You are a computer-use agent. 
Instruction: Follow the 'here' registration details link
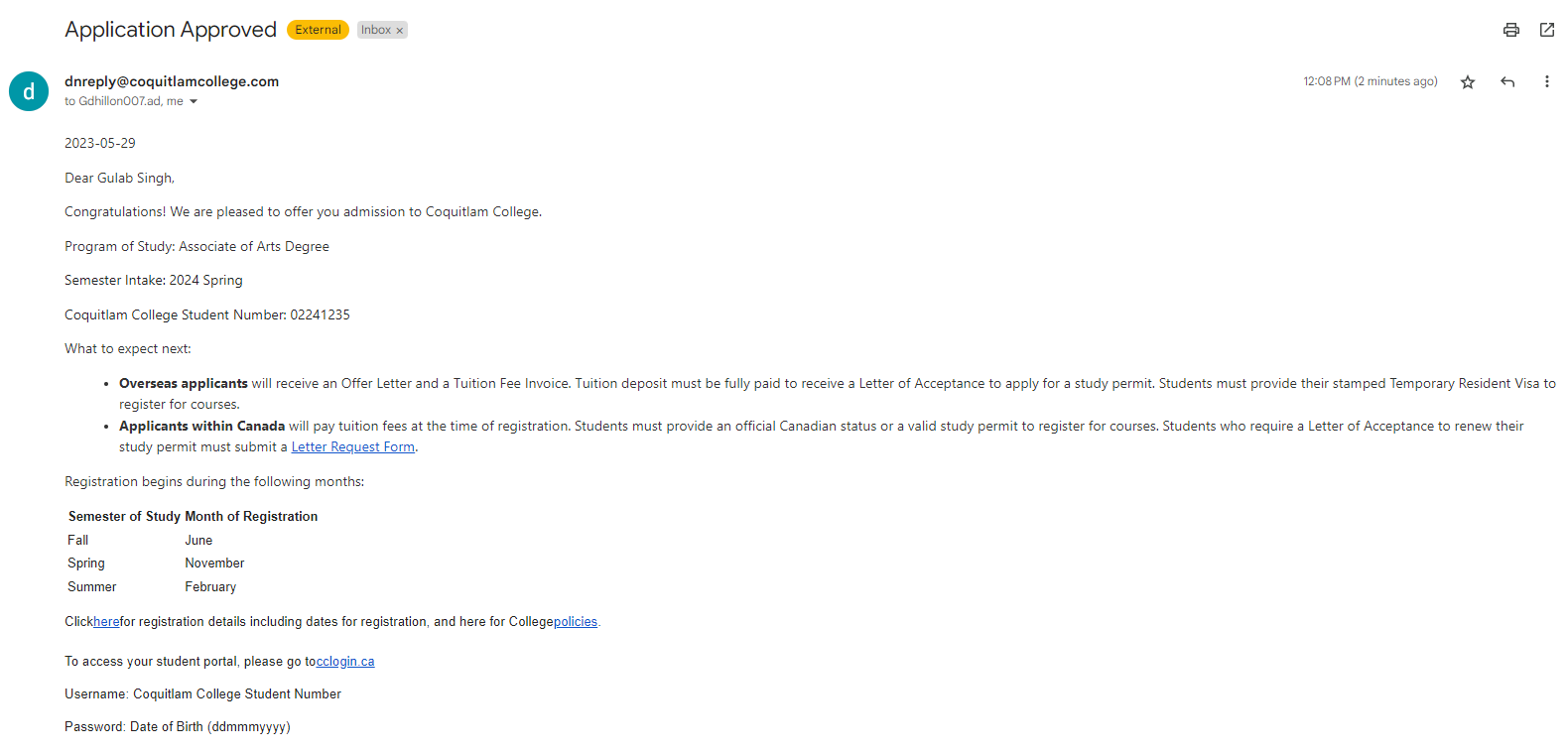tap(106, 622)
